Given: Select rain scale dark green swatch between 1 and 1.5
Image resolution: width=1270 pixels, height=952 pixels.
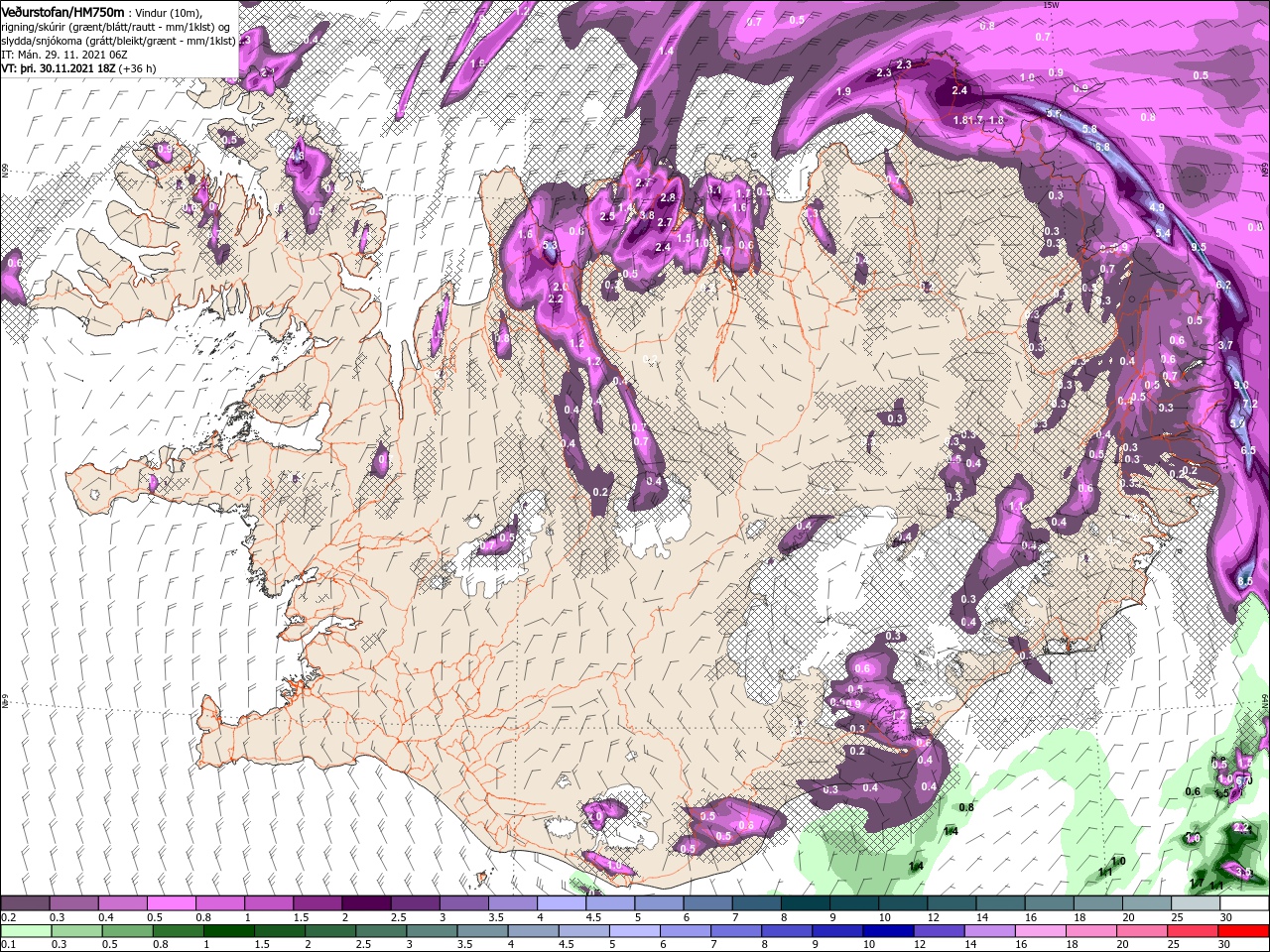Looking at the screenshot, I should point(228,931).
